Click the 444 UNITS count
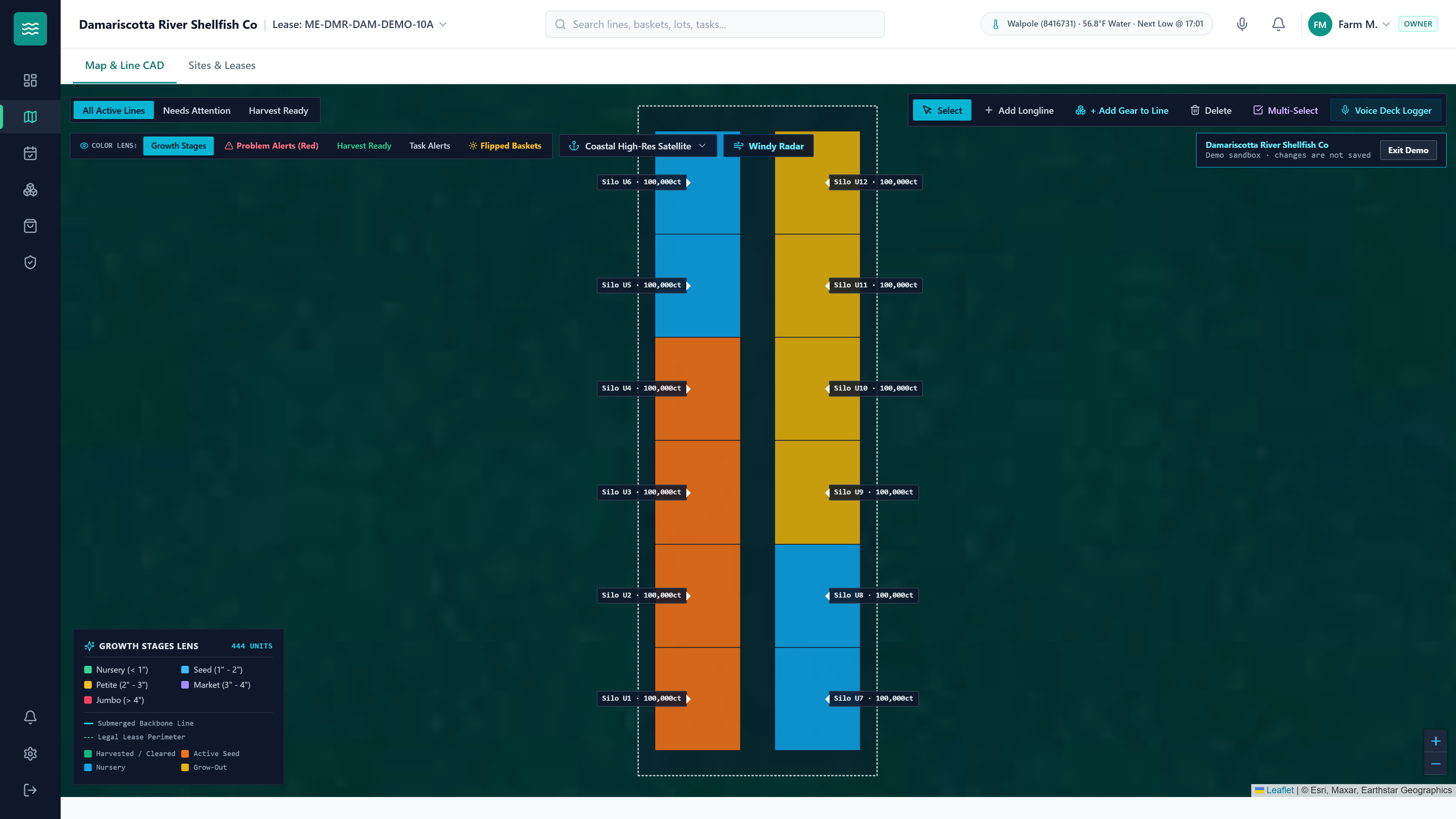Viewport: 1456px width, 819px height. click(252, 646)
